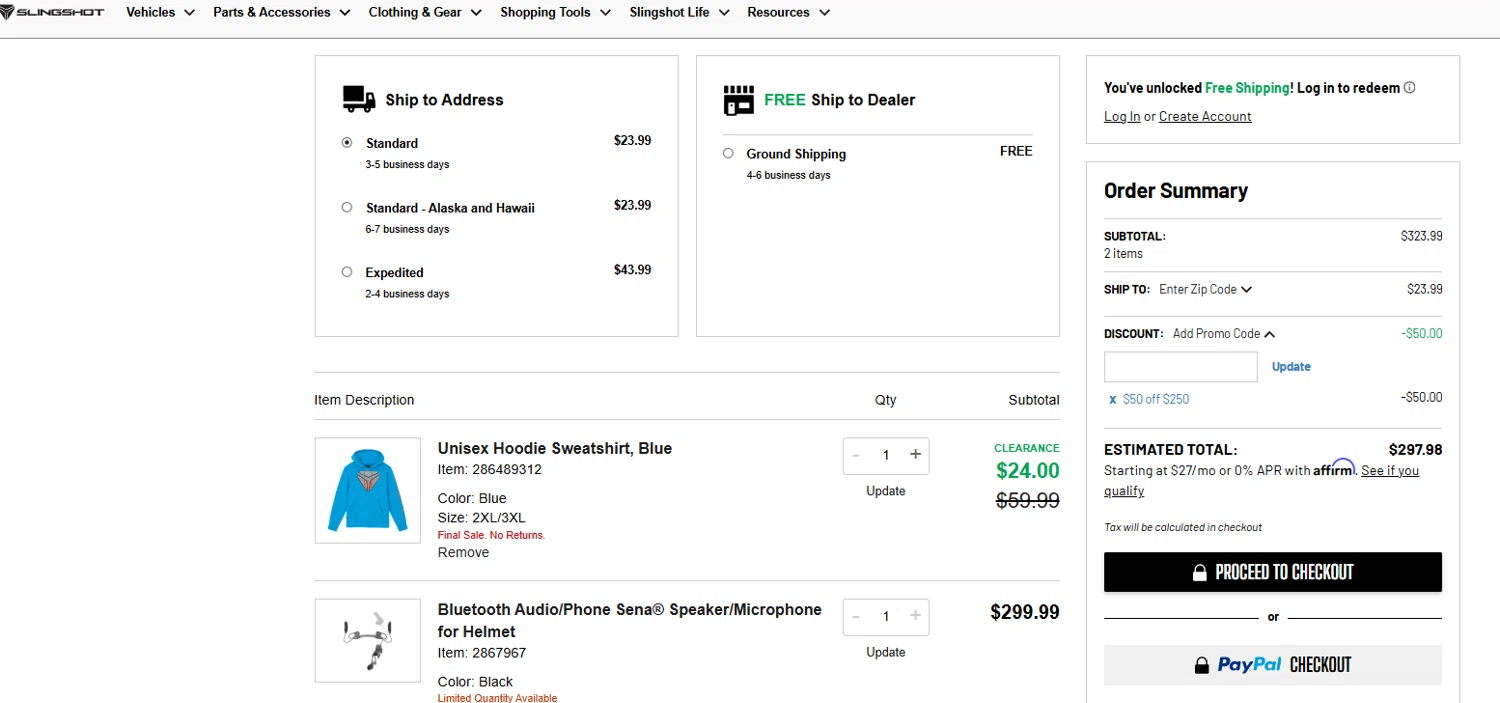Click the $299.99 item subtotal

pyautogui.click(x=1025, y=612)
